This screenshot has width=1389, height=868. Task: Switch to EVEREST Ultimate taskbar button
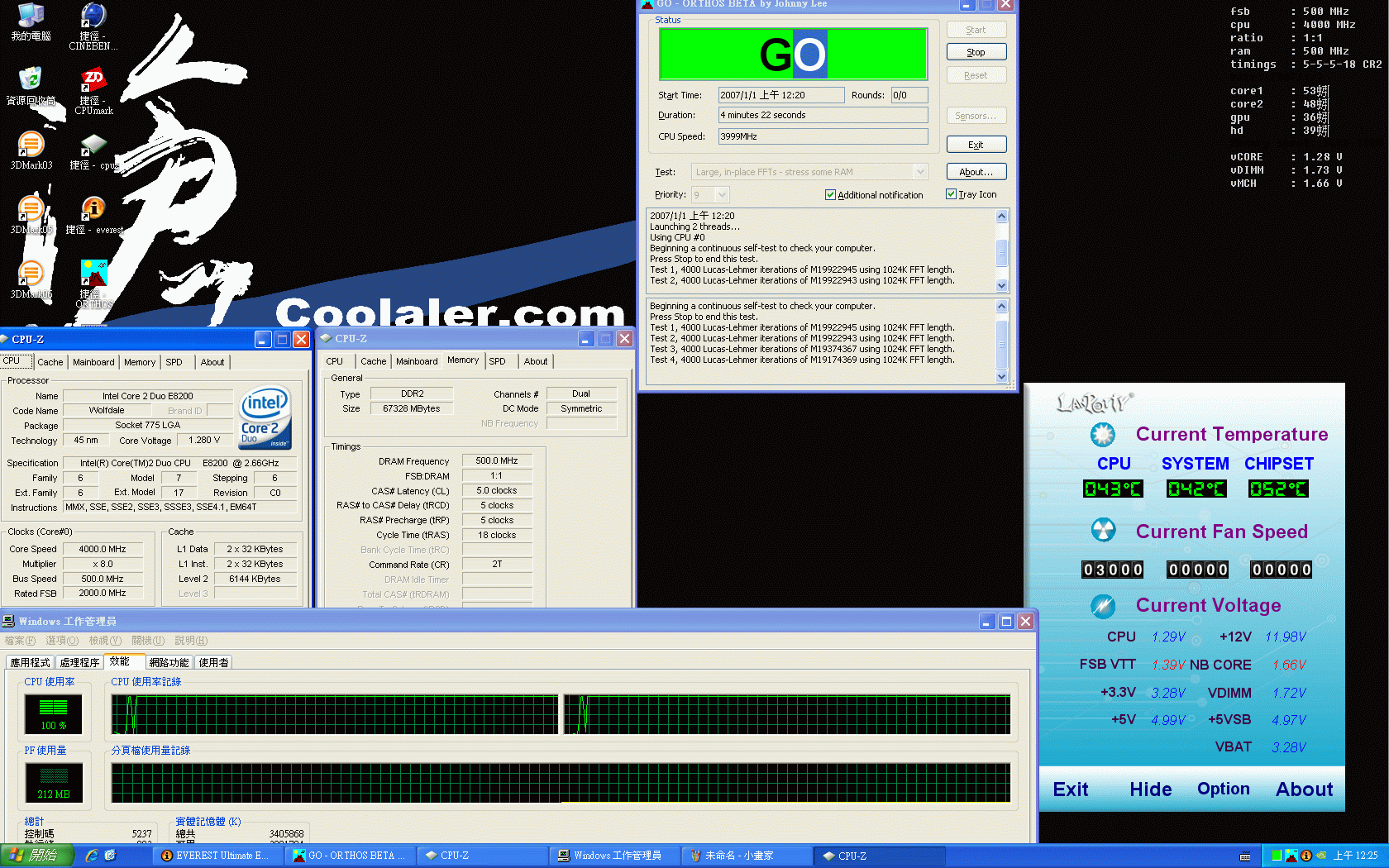tap(216, 856)
